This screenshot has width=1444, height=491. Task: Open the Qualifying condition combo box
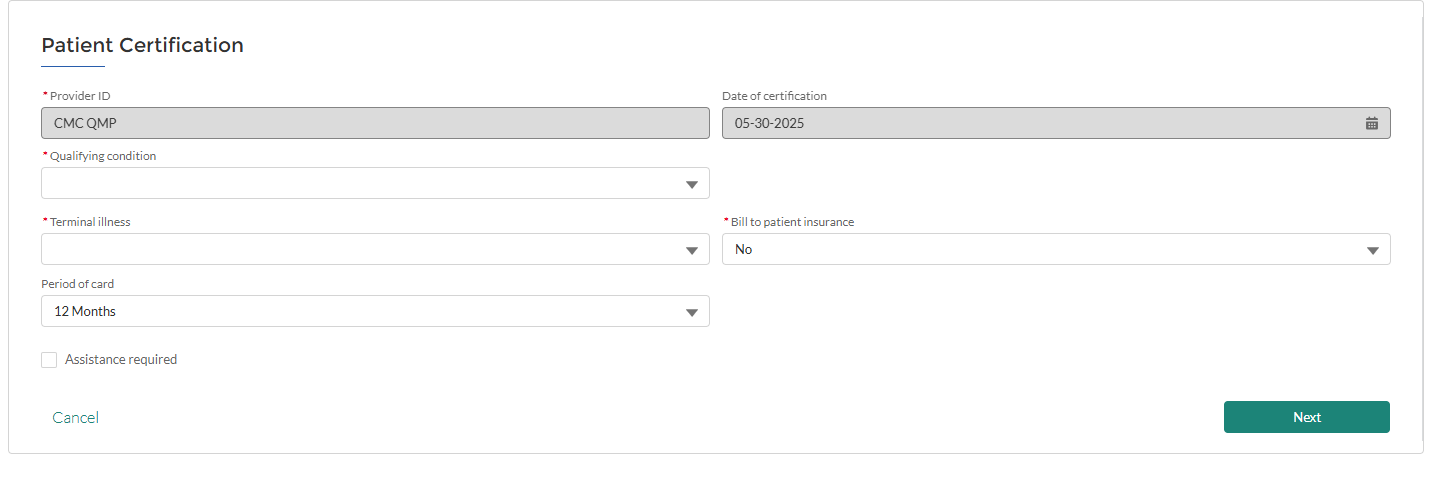[x=375, y=183]
